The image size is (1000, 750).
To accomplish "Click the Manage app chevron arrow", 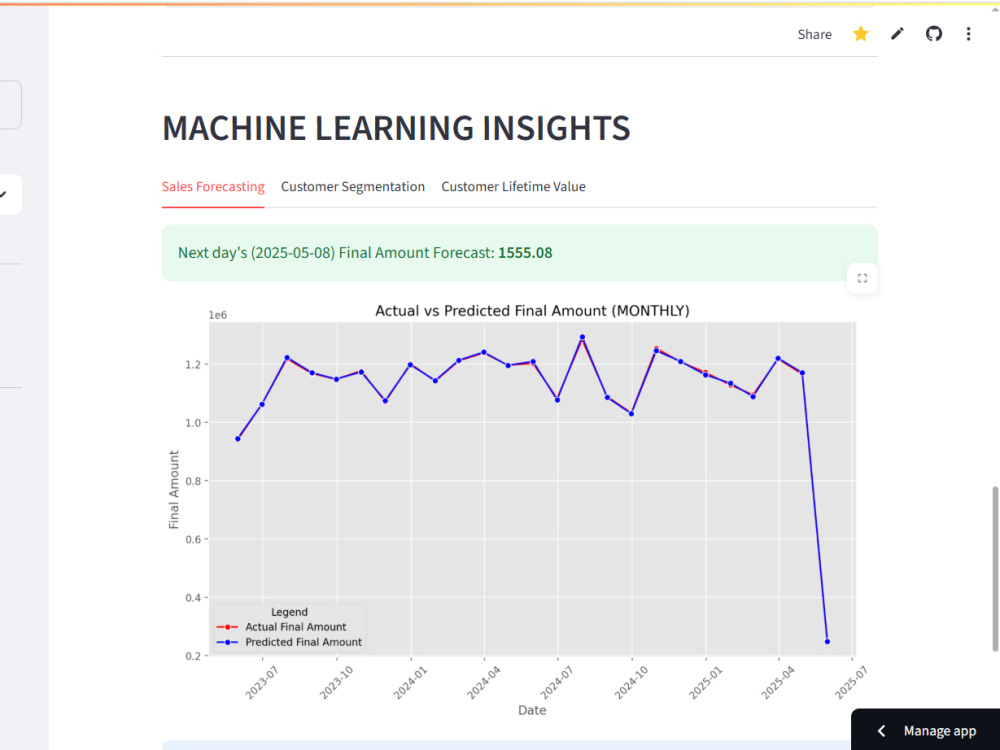I will point(881,731).
